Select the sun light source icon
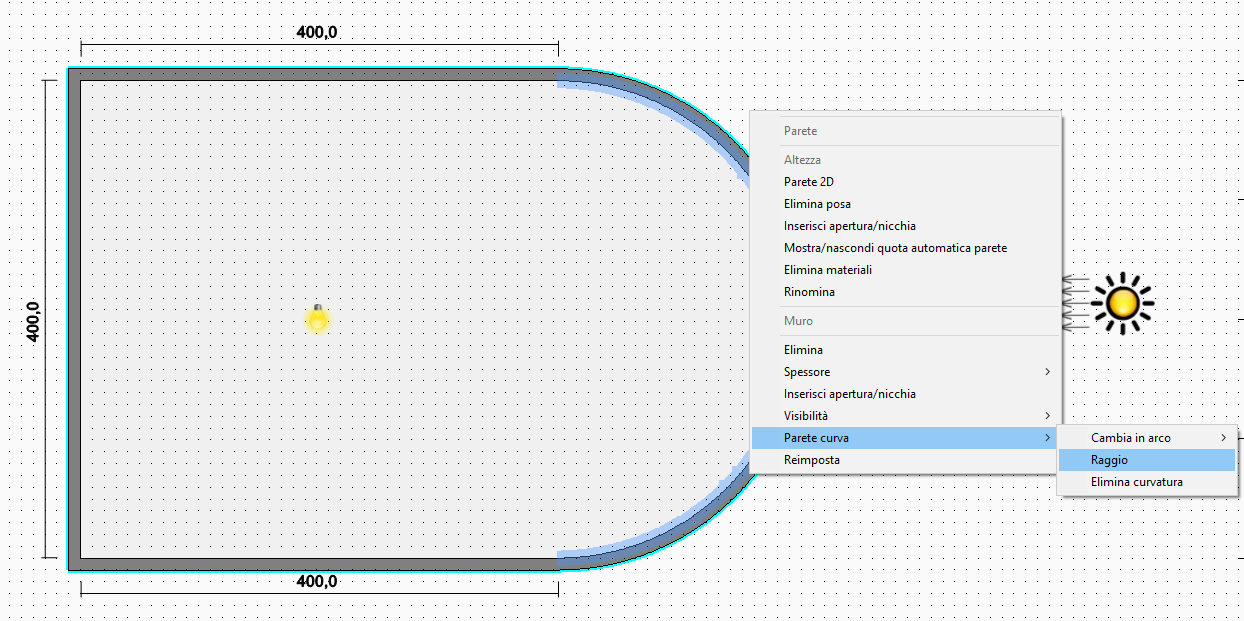Screen dimensions: 1244x621 pos(1122,302)
